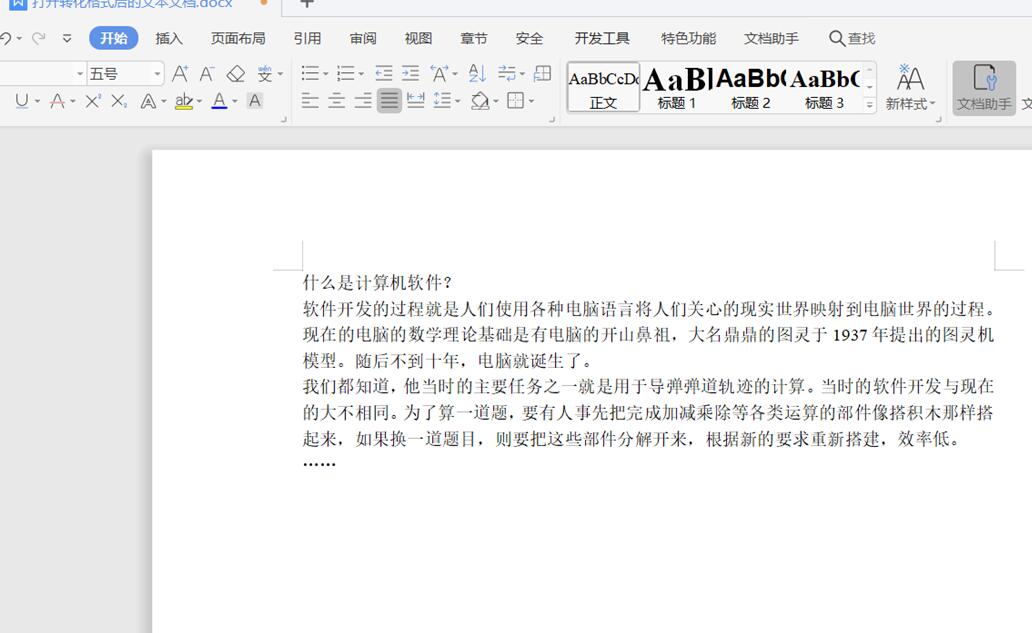Open font color dropdown arrow

click(235, 101)
